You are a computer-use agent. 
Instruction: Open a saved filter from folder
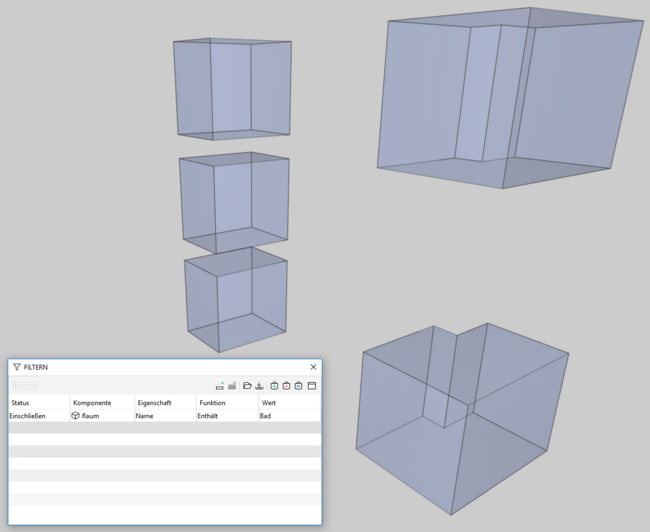click(247, 386)
